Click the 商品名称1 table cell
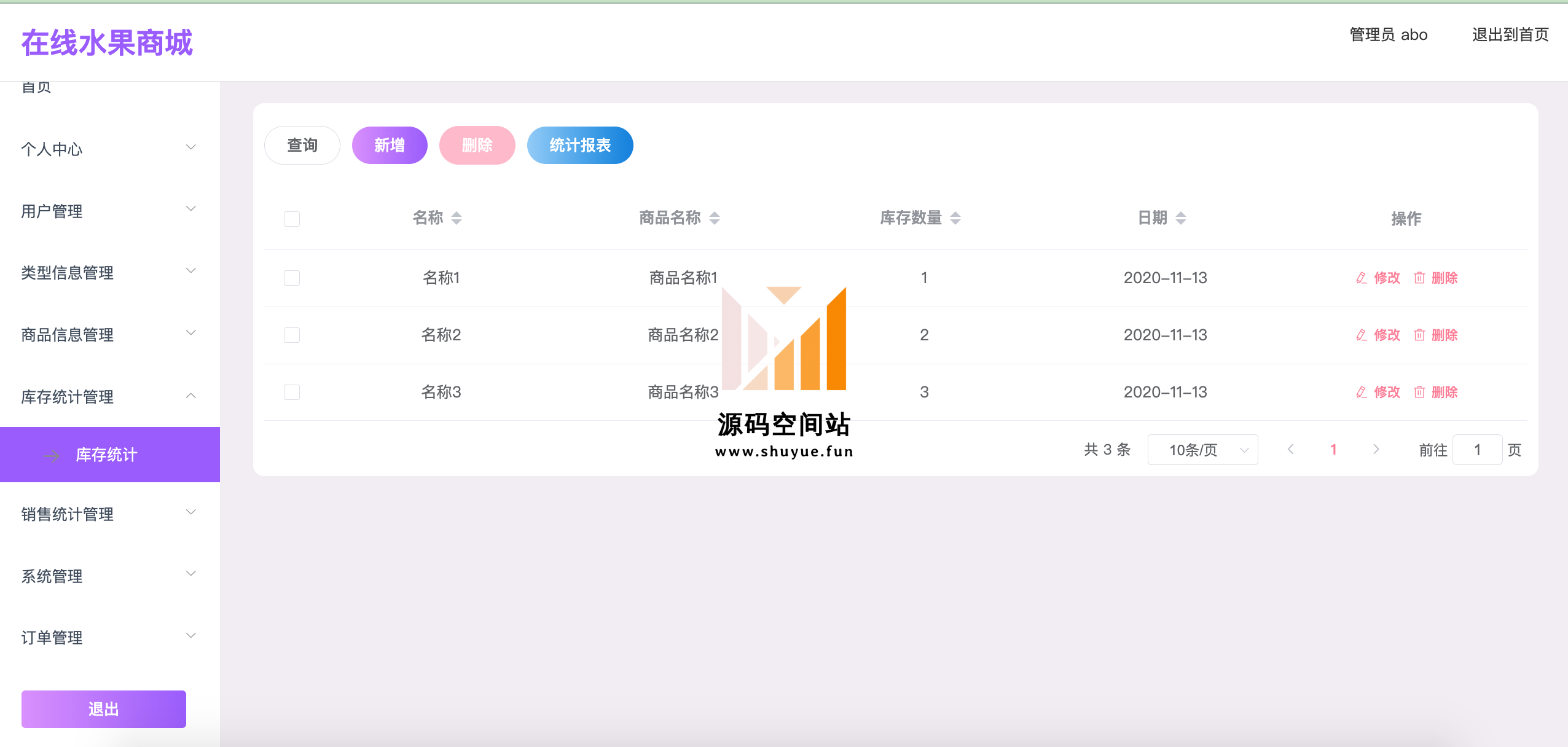Screen dimensions: 1568x747 [683, 278]
